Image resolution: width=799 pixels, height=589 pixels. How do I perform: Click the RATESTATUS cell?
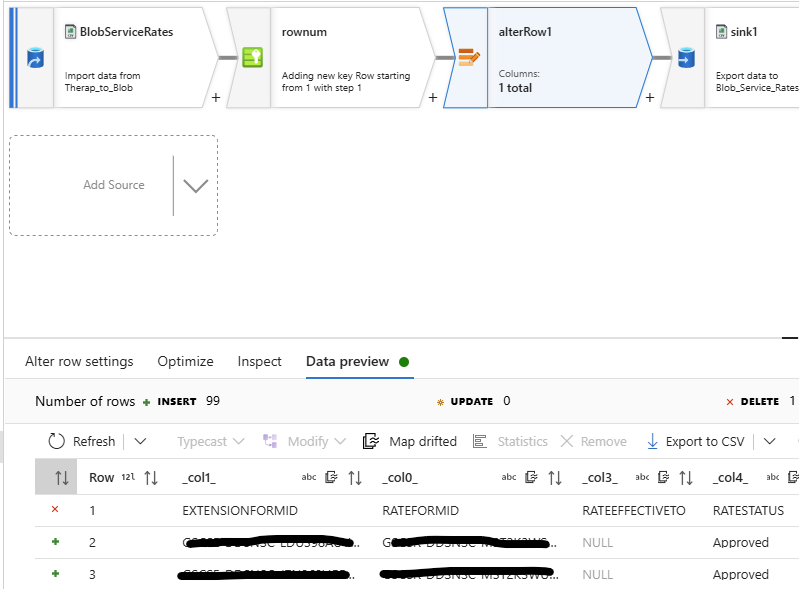(x=748, y=511)
